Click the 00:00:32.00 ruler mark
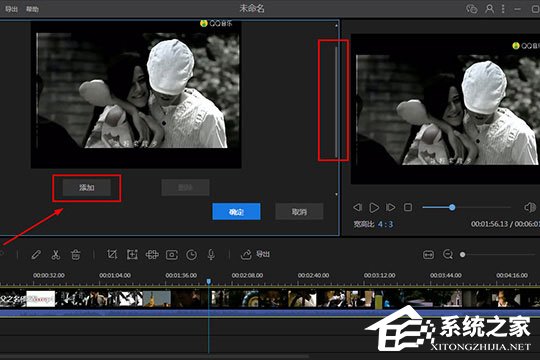This screenshot has width=540, height=360. [x=49, y=275]
